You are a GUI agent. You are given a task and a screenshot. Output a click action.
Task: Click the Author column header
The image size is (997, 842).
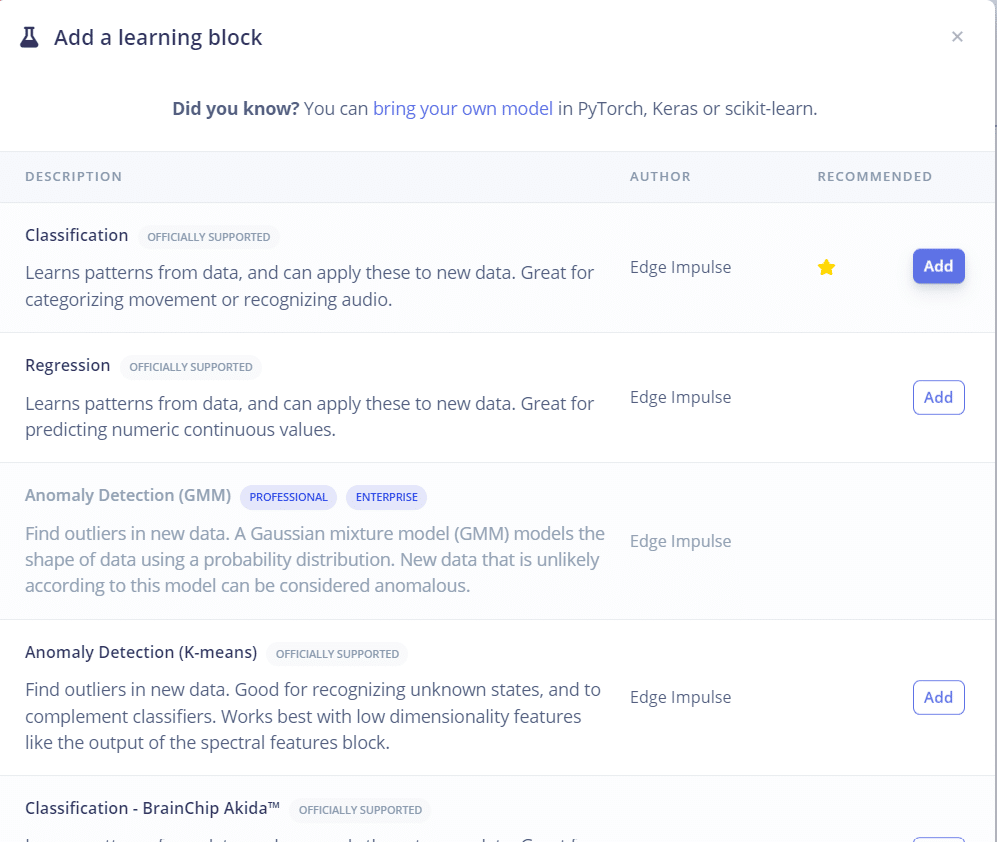[x=660, y=177]
